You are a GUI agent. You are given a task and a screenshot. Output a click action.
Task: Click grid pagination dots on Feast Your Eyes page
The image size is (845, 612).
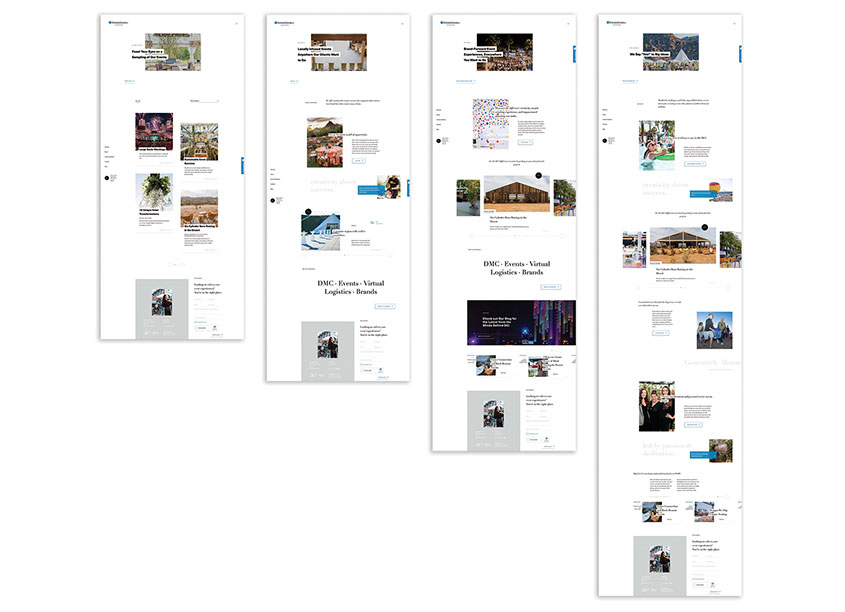[177, 265]
